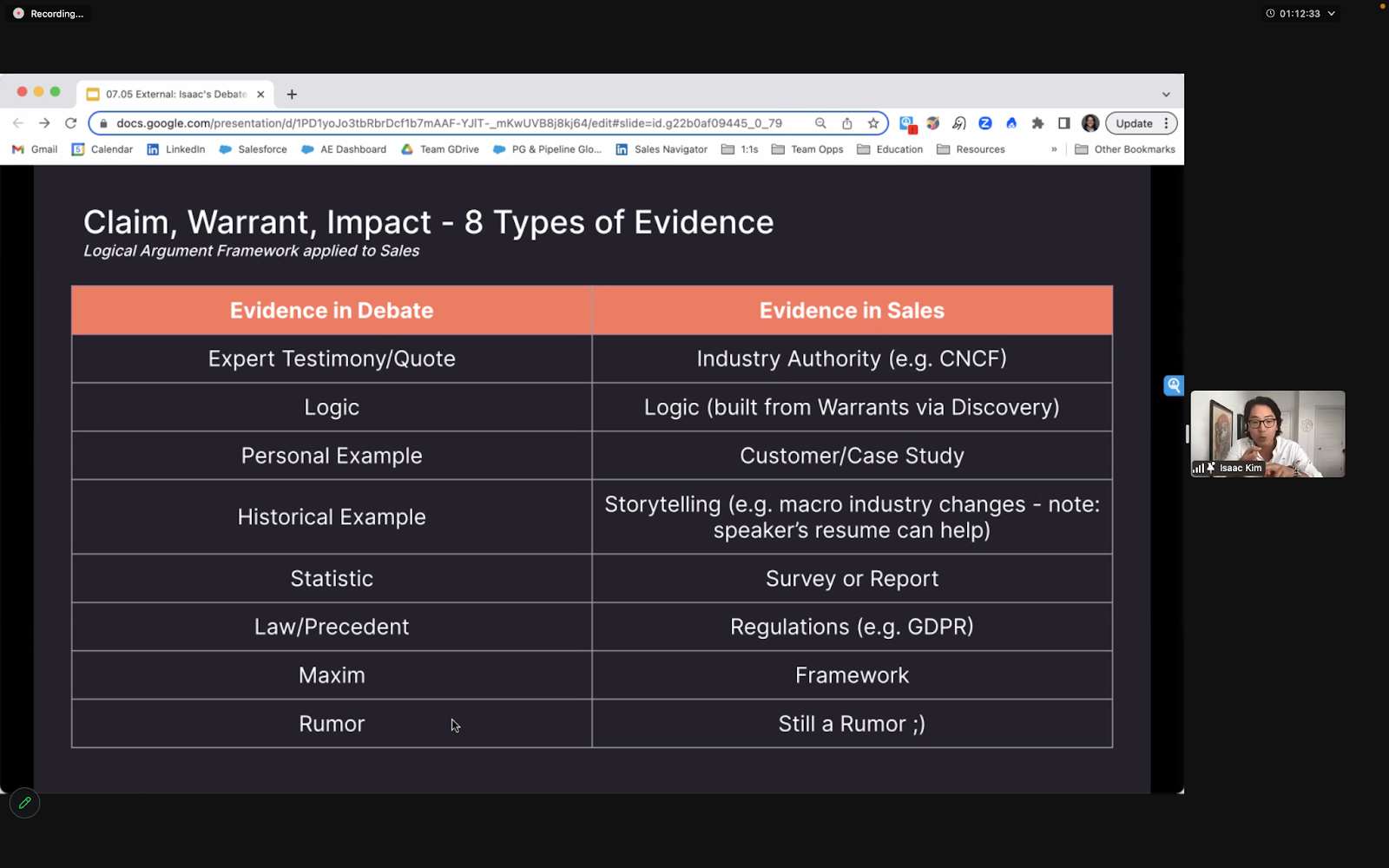Viewport: 1389px width, 868px height.
Task: Select the Isaac's Debate presentation tab
Action: [175, 94]
